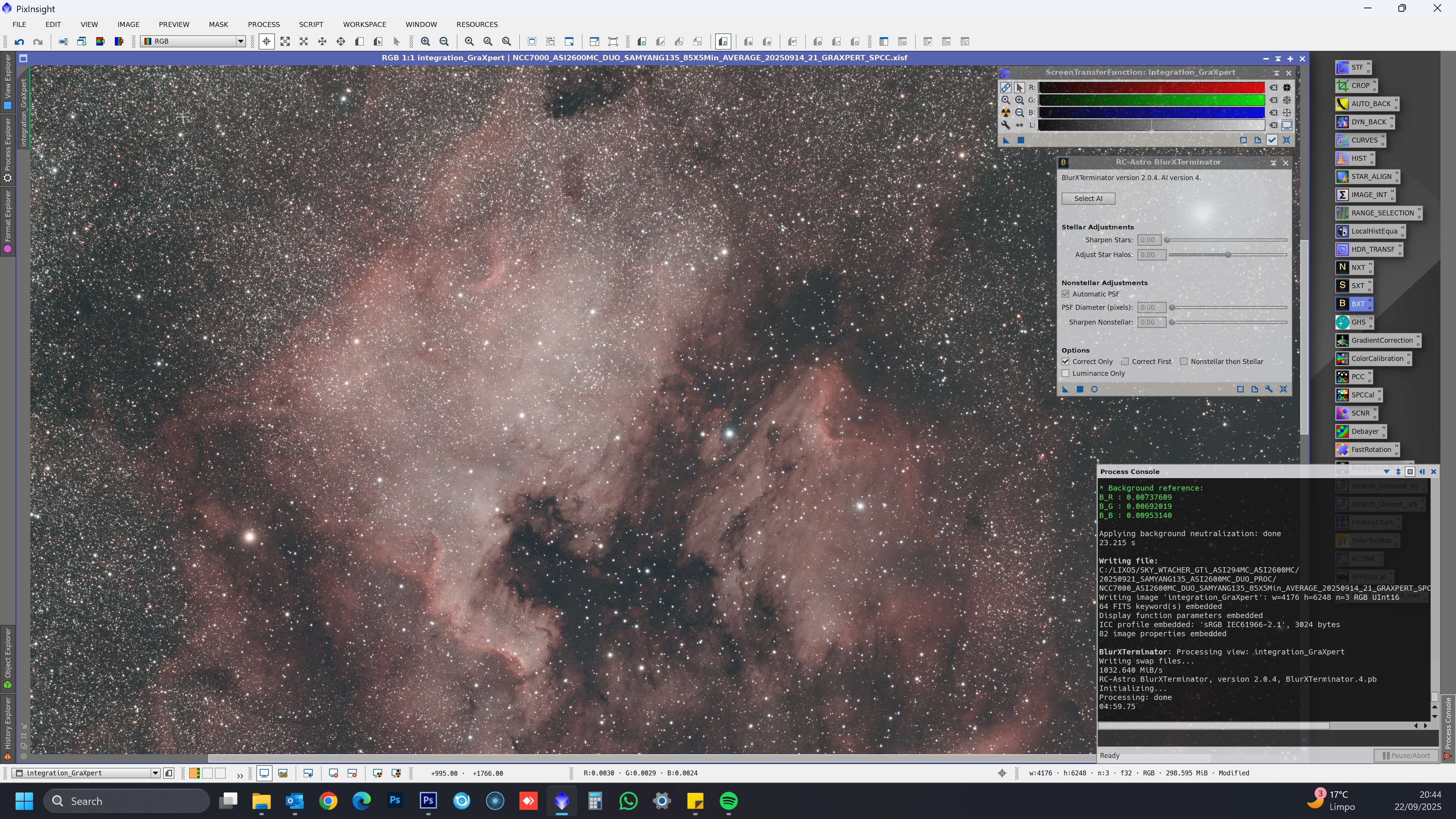Viewport: 1456px width, 819px height.
Task: Click the Undo arrow in toolbar
Action: (19, 41)
